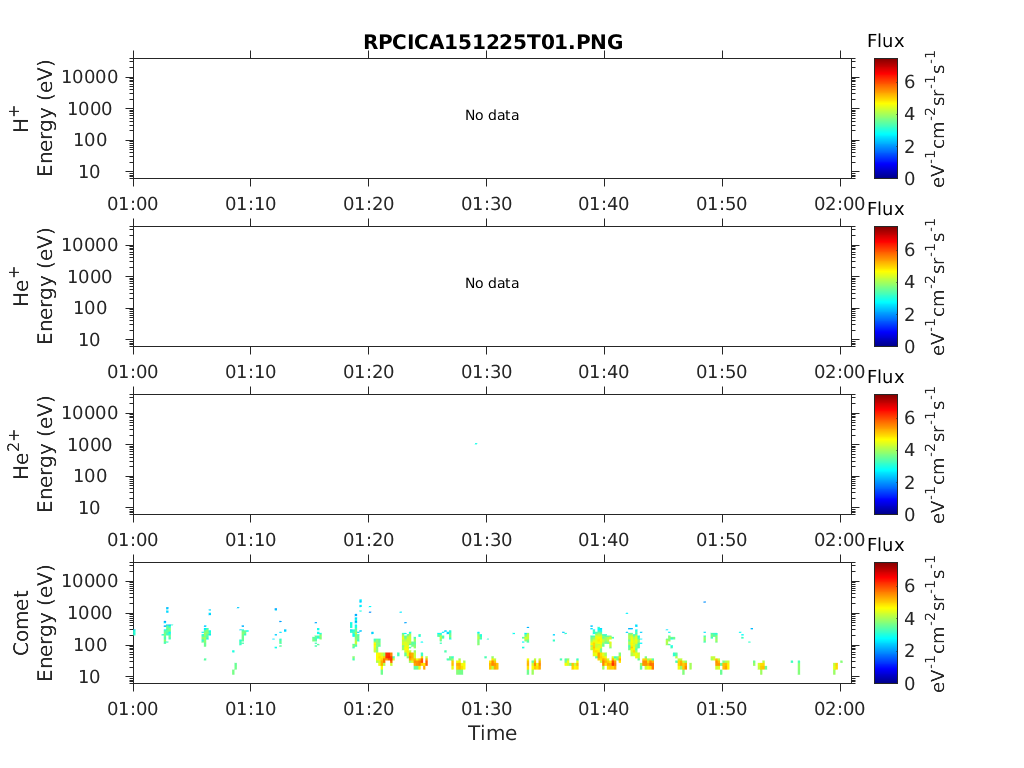Click the He2+ panel flux colorbar

pyautogui.click(x=886, y=454)
